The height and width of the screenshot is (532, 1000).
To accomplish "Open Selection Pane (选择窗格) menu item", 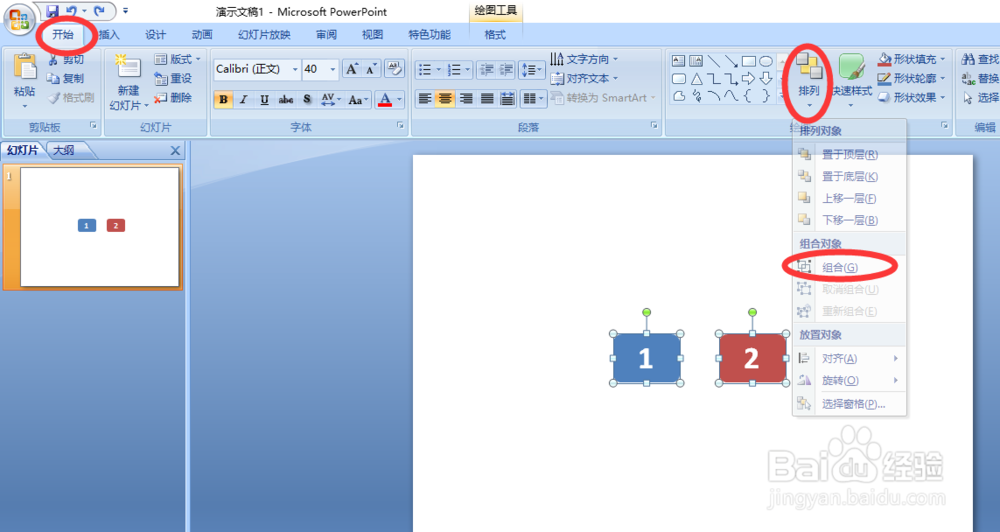I will (x=849, y=404).
